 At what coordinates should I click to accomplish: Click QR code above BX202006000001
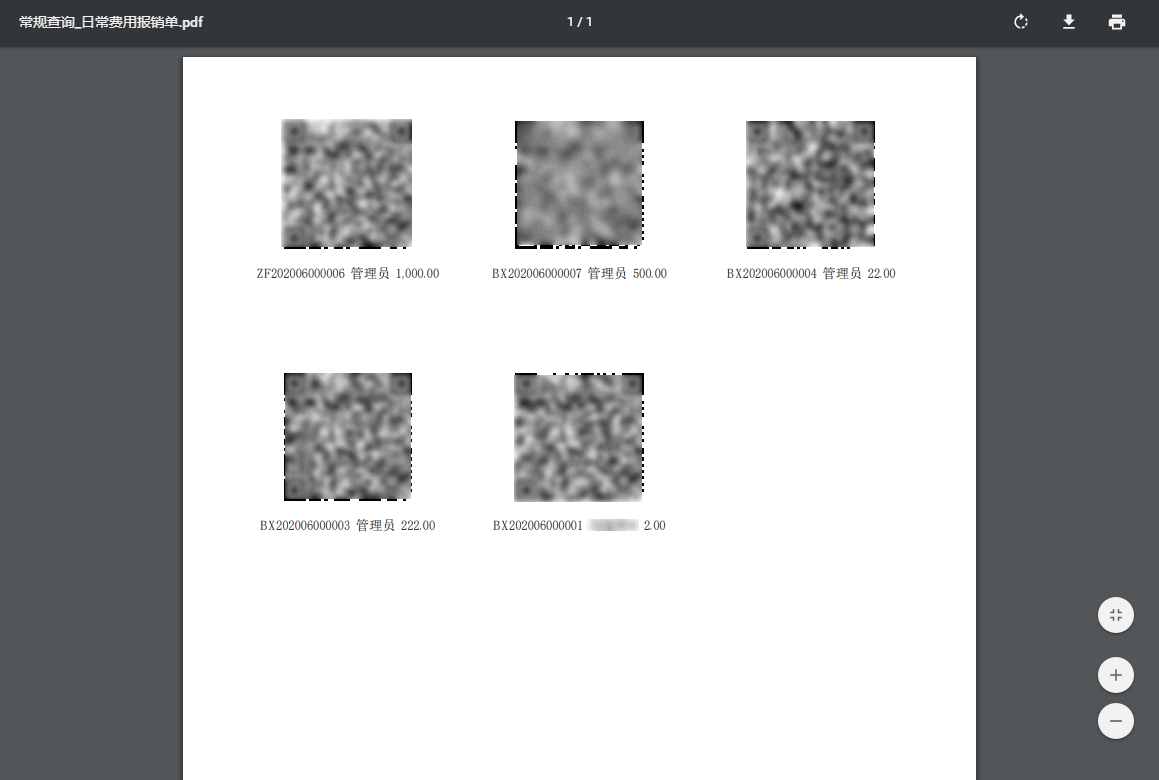coord(580,437)
